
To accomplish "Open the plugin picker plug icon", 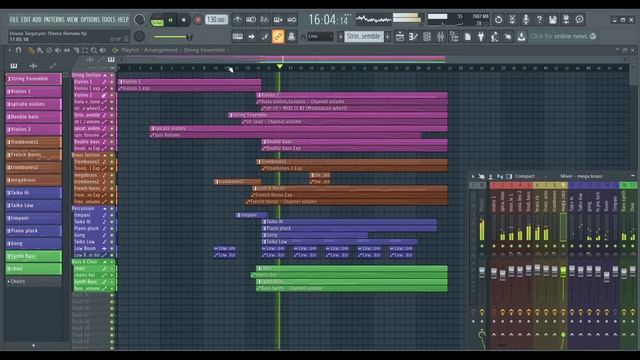I will click(x=481, y=37).
